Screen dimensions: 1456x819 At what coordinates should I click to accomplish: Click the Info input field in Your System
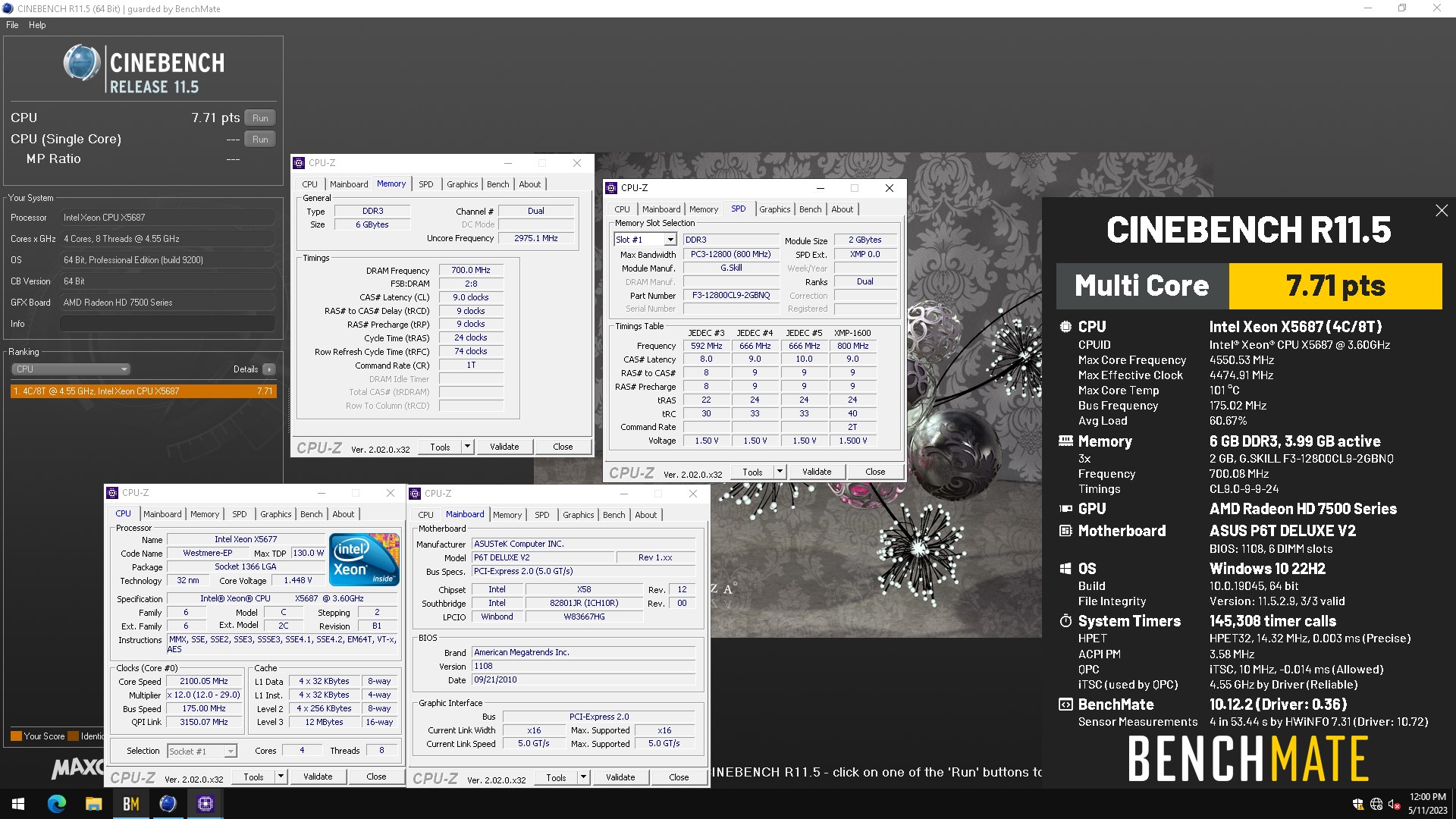(168, 324)
